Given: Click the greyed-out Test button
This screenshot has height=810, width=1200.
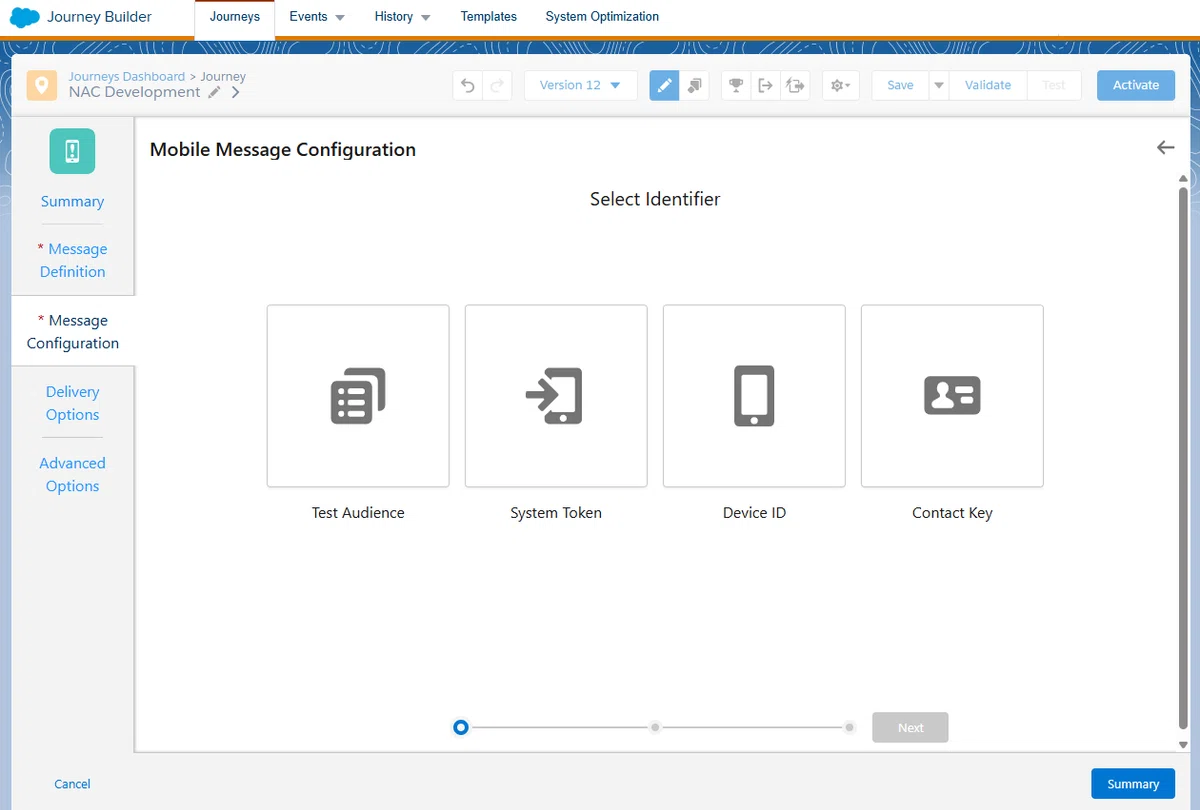Looking at the screenshot, I should [1054, 85].
